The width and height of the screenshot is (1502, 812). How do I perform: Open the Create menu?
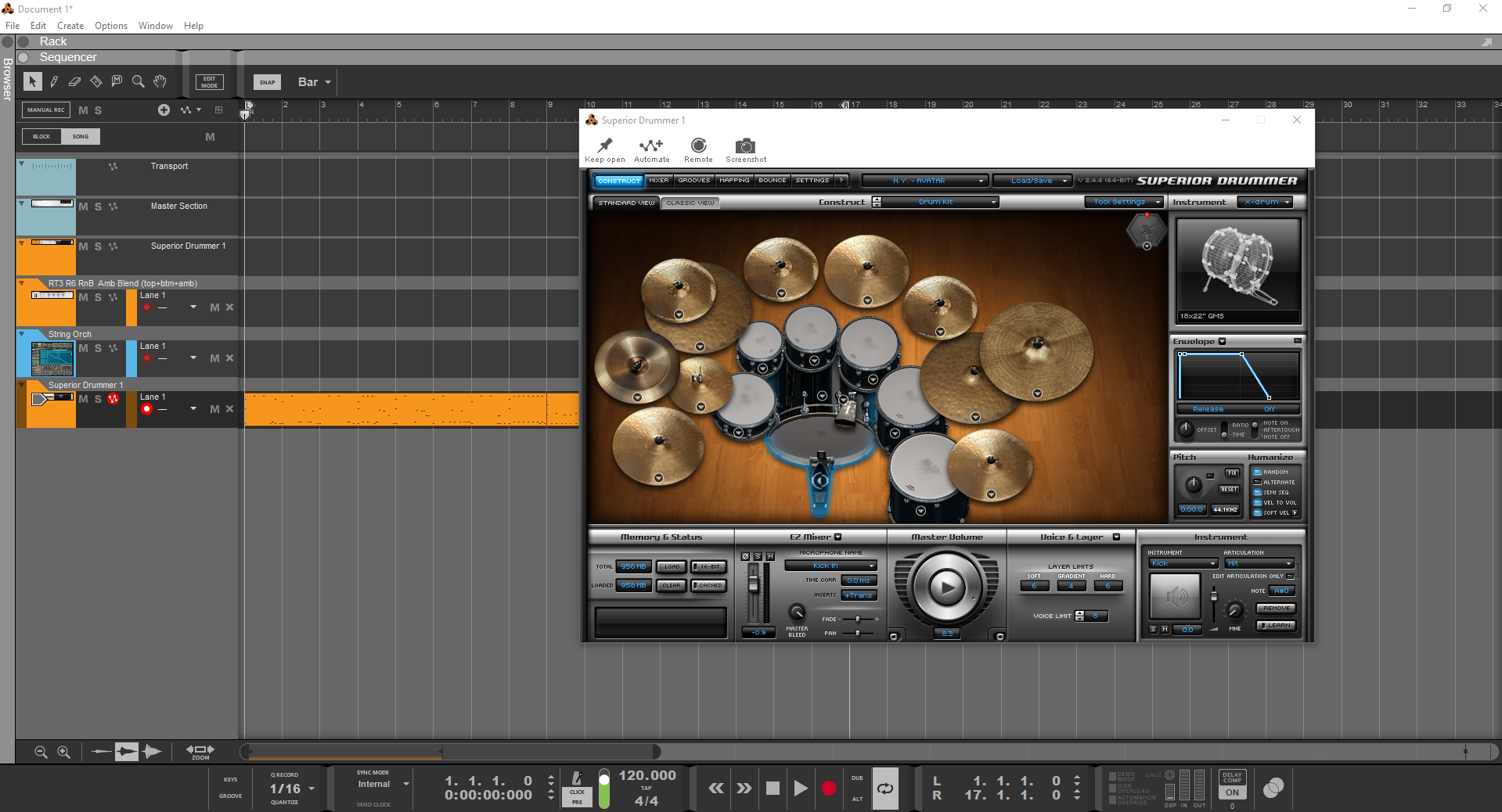70,26
